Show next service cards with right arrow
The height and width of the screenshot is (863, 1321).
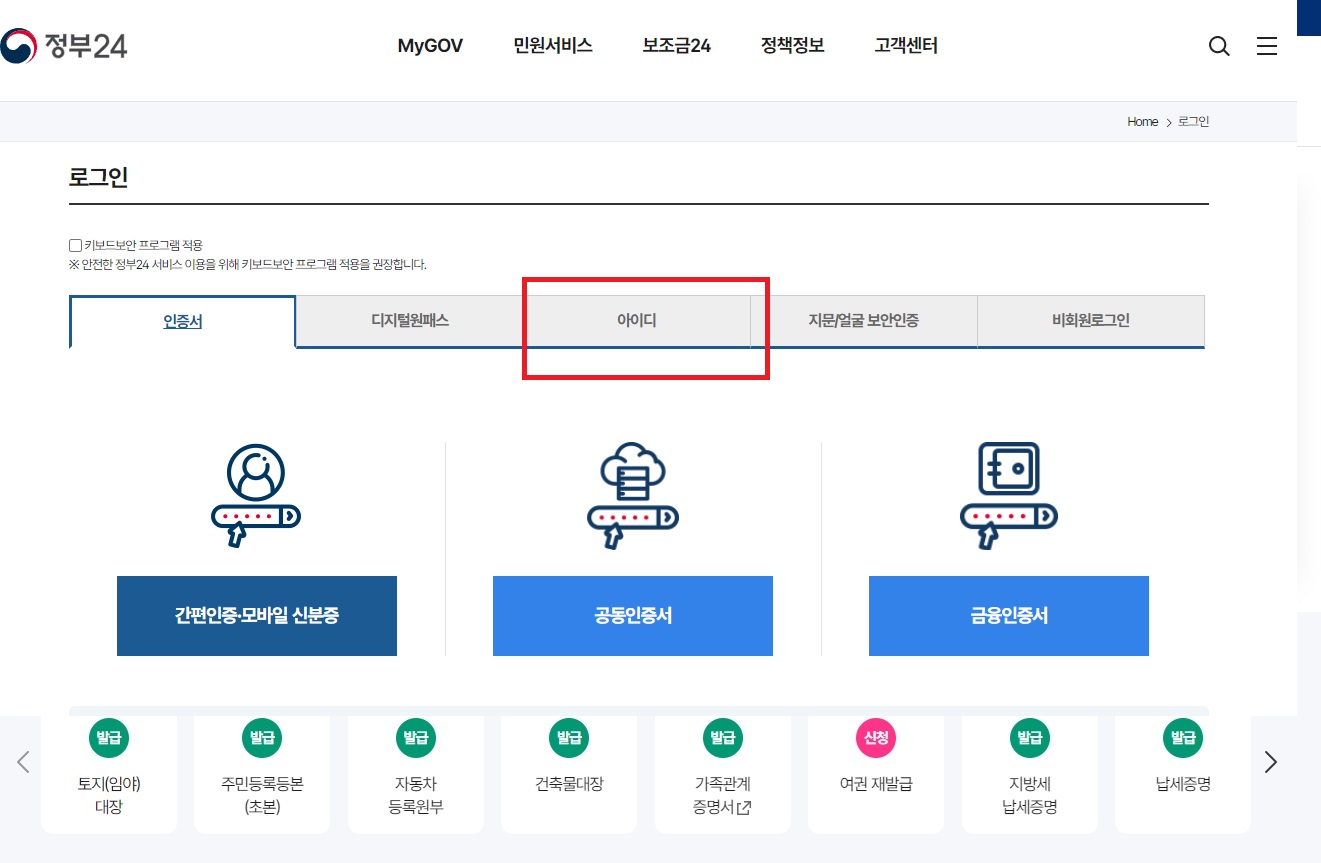click(1271, 762)
